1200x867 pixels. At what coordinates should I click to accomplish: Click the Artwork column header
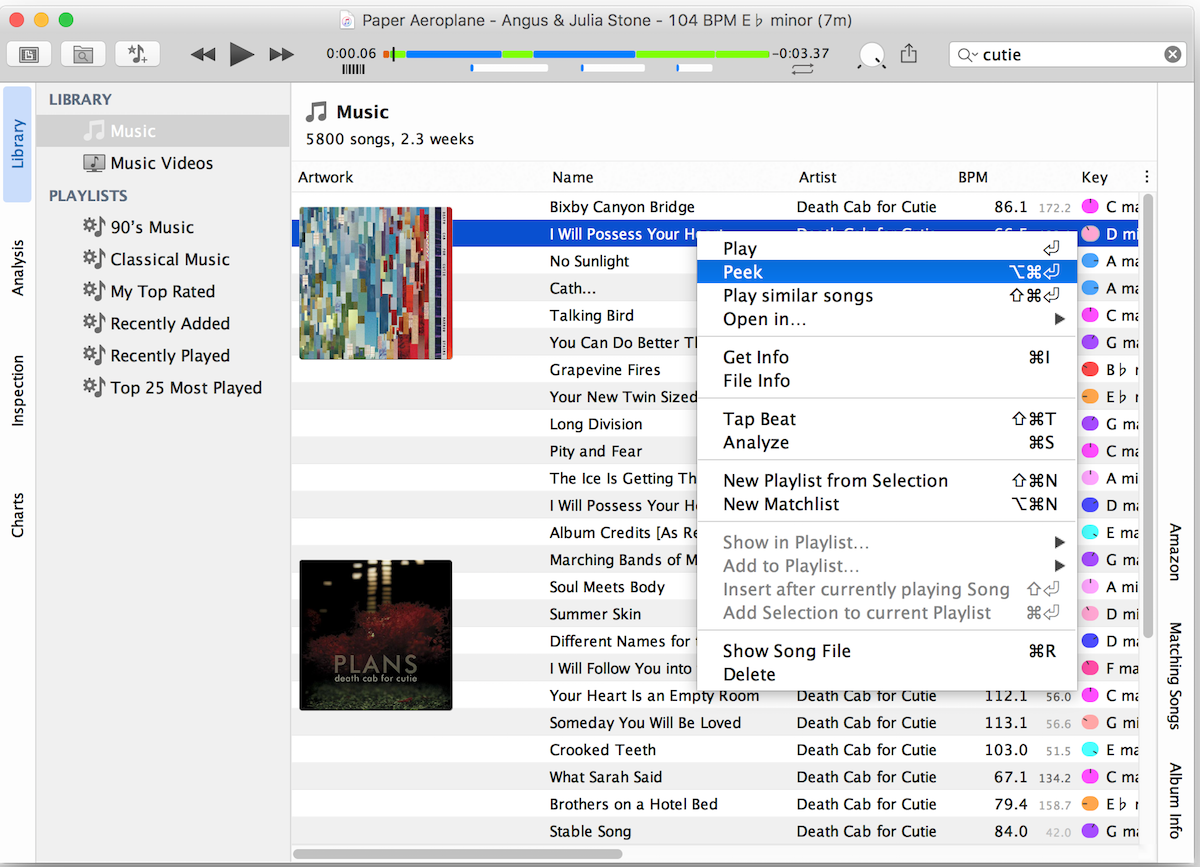tap(326, 177)
